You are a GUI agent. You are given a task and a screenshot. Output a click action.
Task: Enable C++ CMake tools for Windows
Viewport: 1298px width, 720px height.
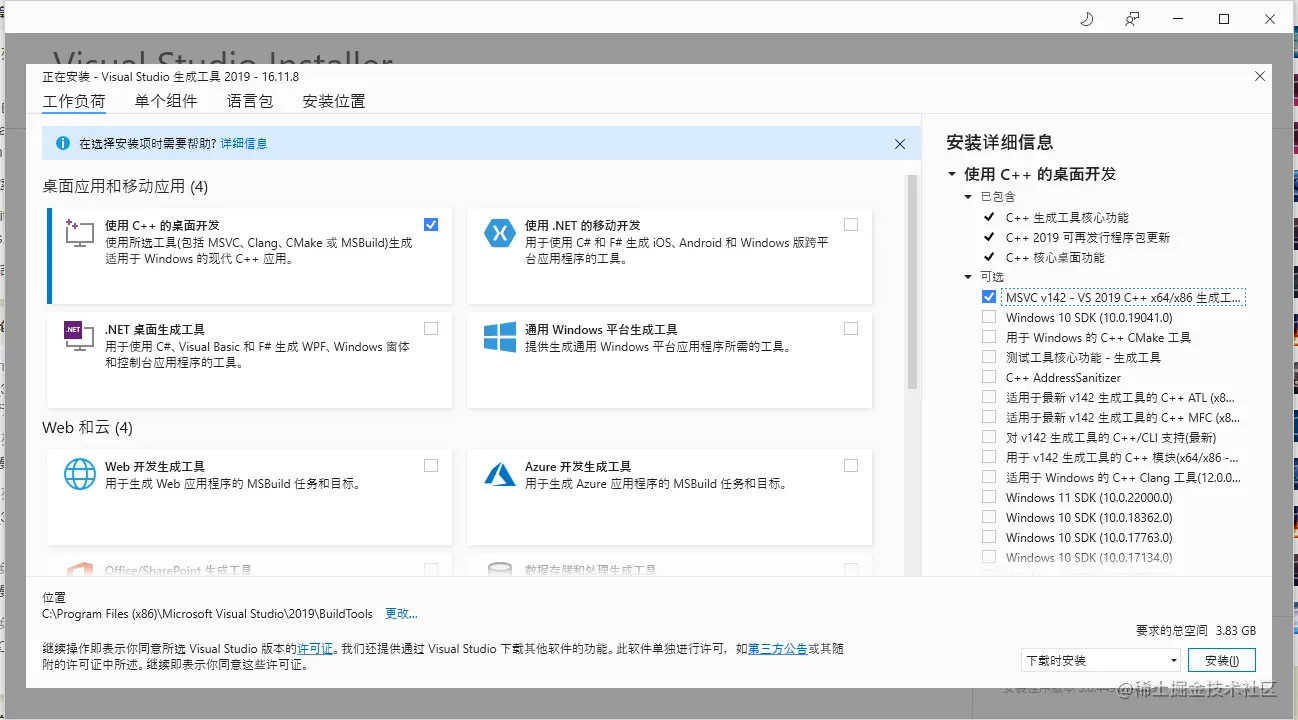(989, 337)
